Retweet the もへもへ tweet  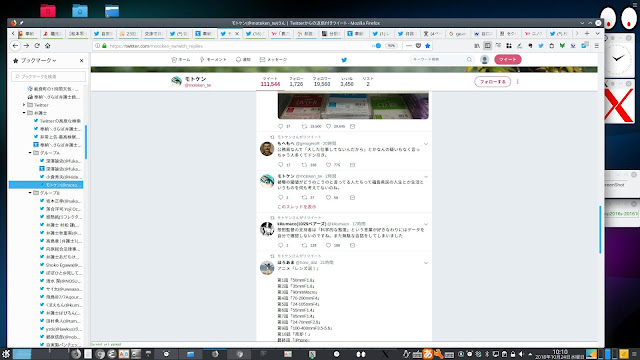tap(304, 165)
